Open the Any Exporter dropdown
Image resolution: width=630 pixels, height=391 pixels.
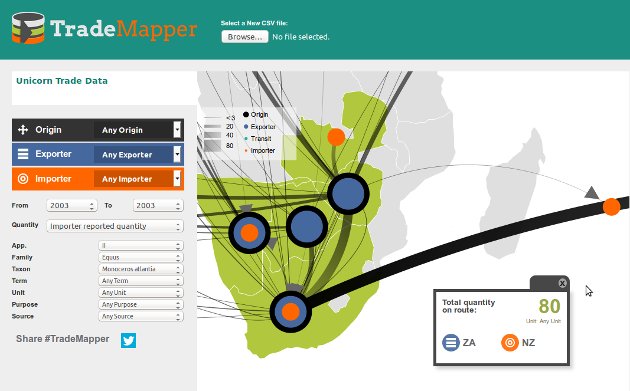coord(139,154)
